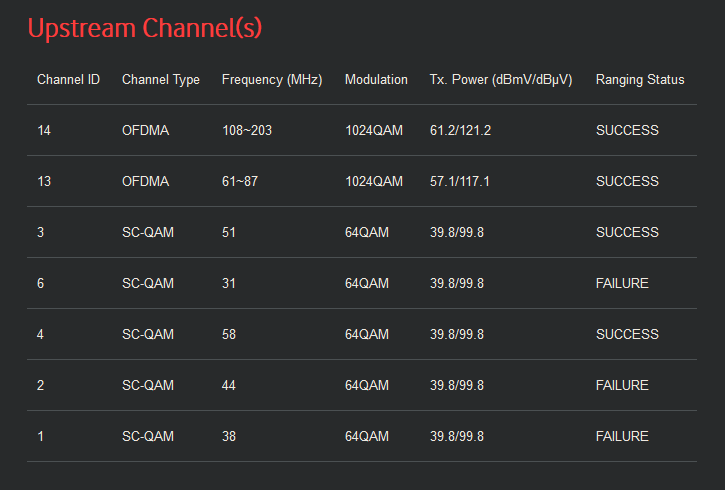Screen dimensions: 725x490
Task: Click frequency 38 in last row
Action: 229,436
